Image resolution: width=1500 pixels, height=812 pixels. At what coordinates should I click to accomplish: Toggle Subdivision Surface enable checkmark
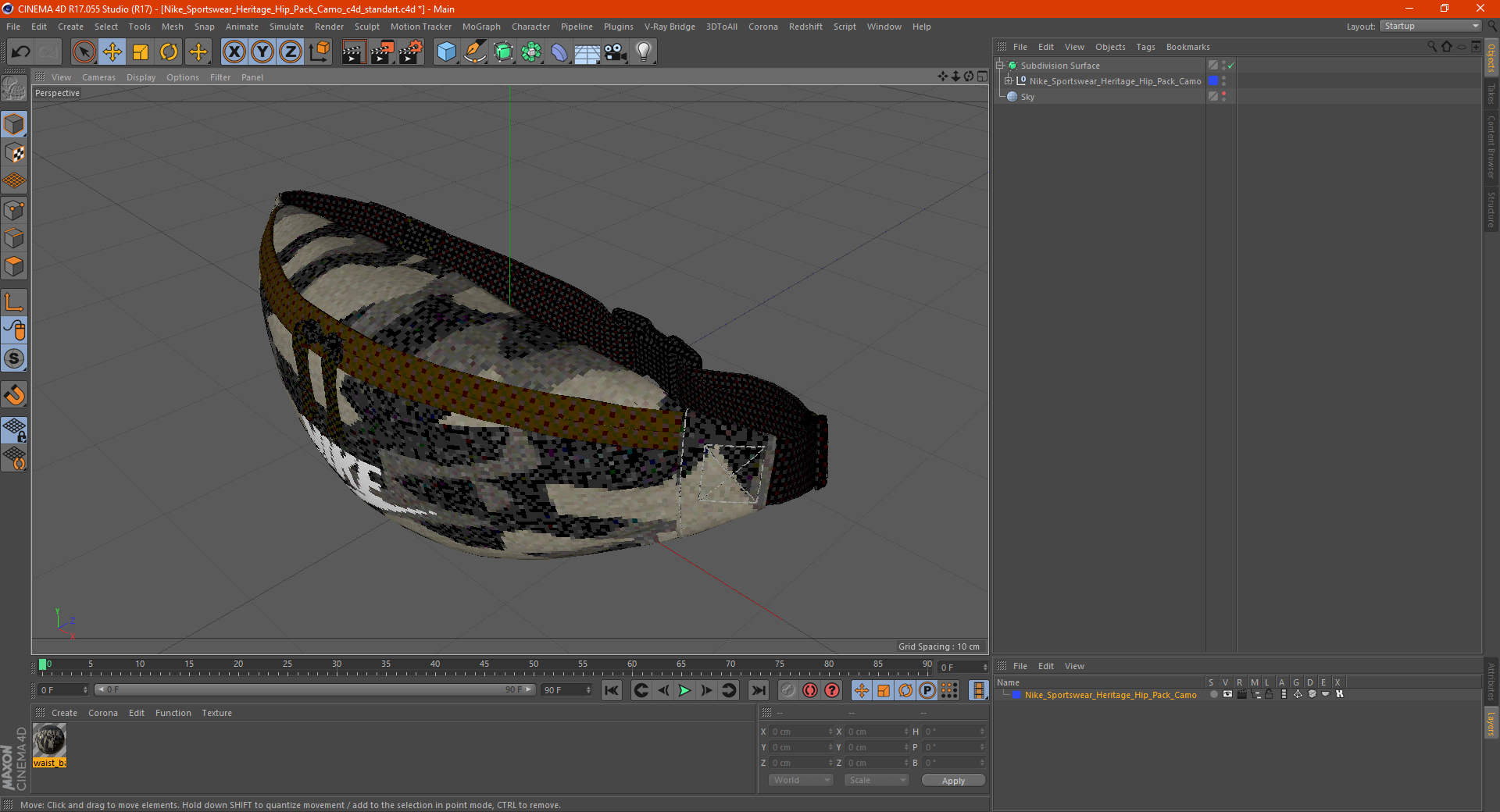[1231, 66]
